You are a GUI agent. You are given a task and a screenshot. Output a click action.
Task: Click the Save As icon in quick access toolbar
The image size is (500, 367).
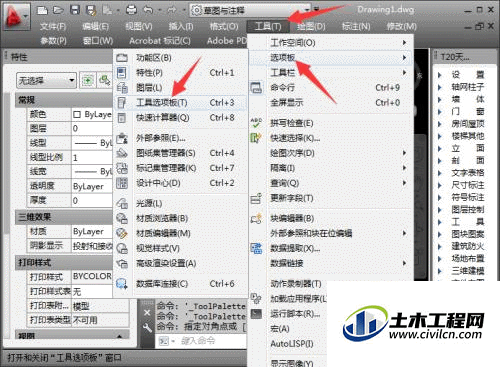91,11
